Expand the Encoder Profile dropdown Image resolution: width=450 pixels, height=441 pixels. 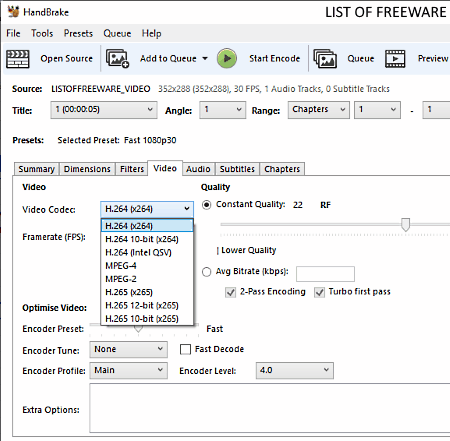point(128,370)
